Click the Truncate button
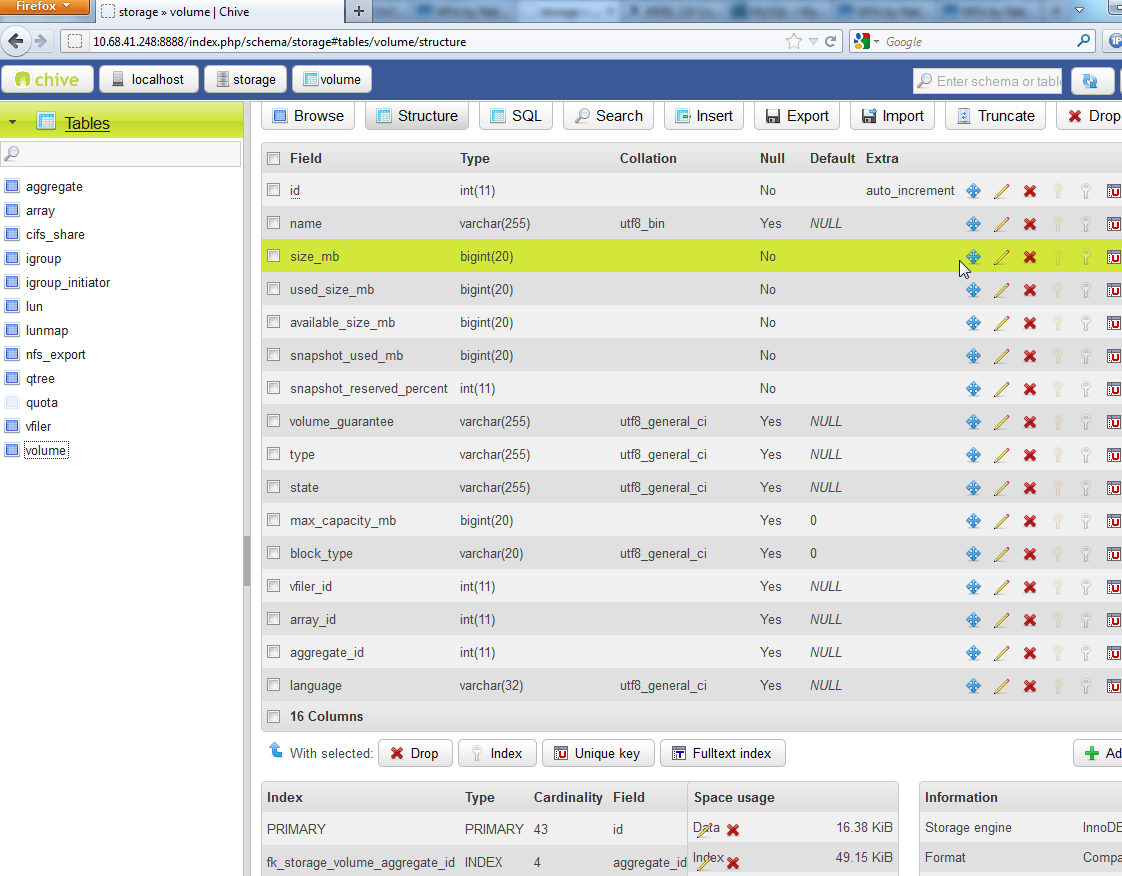This screenshot has height=876, width=1122. pos(995,116)
